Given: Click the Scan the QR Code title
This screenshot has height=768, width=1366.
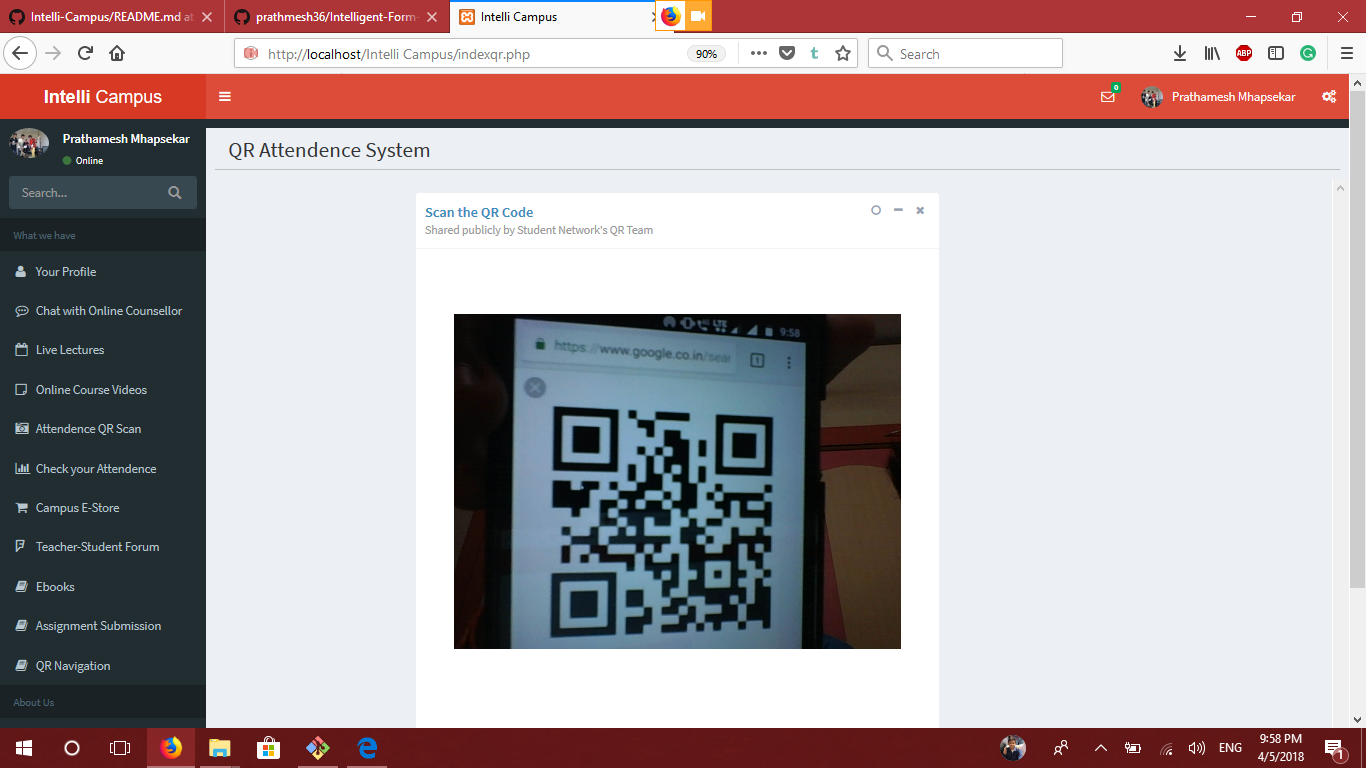Looking at the screenshot, I should [x=479, y=212].
